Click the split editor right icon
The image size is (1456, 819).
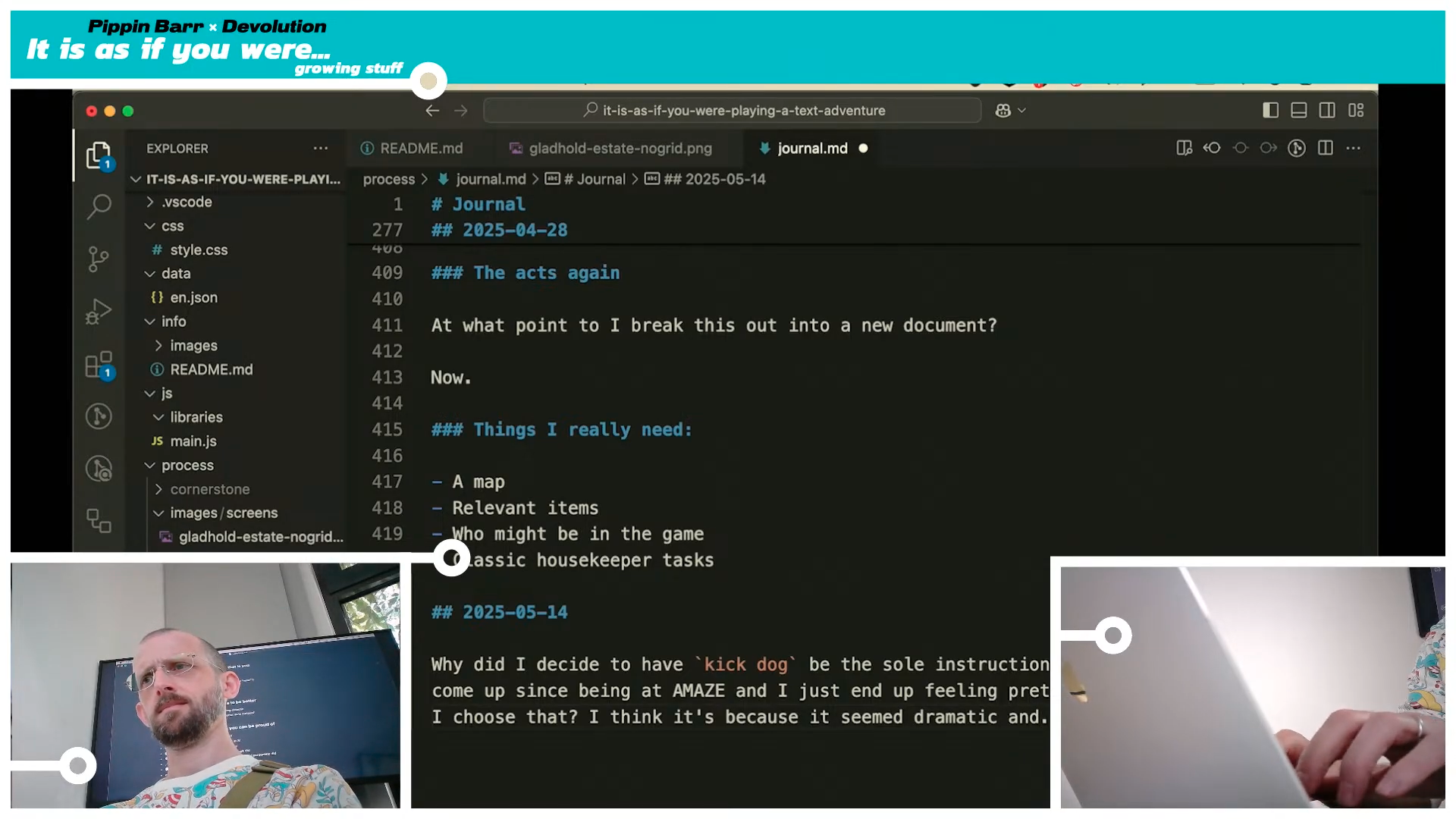click(1326, 148)
